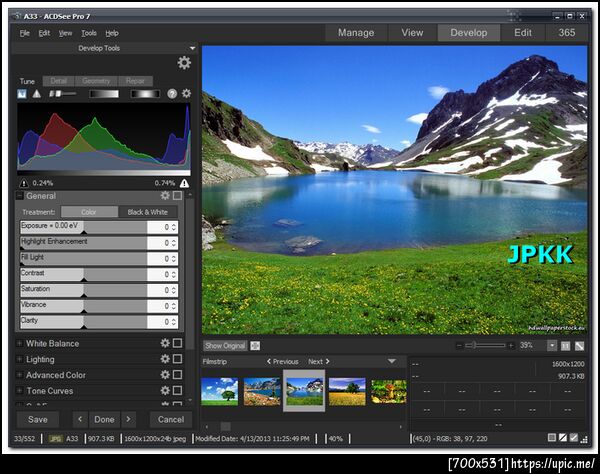
Task: Open the Geometry tab
Action: [96, 81]
